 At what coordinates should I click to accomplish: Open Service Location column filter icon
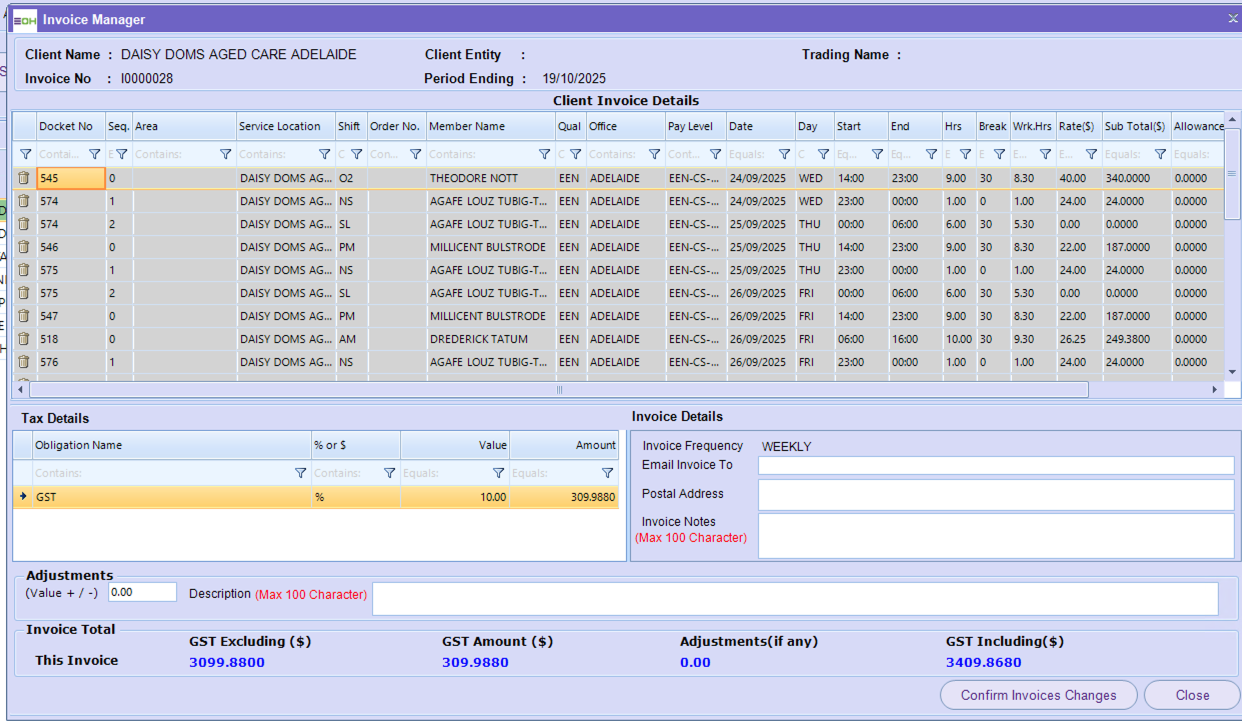tap(324, 155)
